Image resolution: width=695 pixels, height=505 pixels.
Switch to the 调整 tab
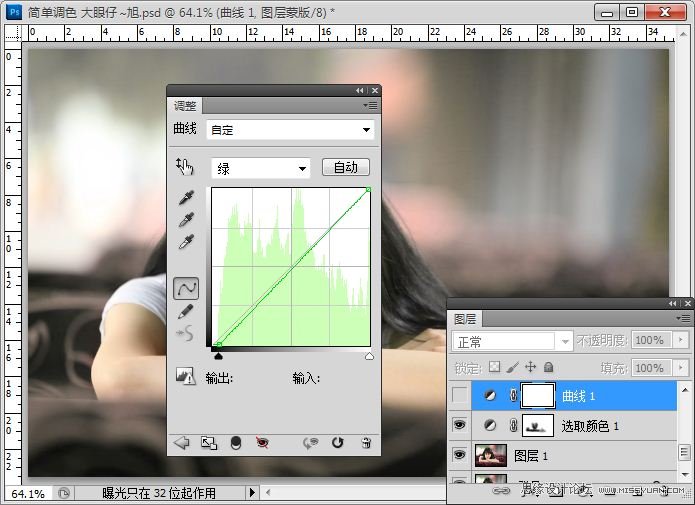[185, 106]
